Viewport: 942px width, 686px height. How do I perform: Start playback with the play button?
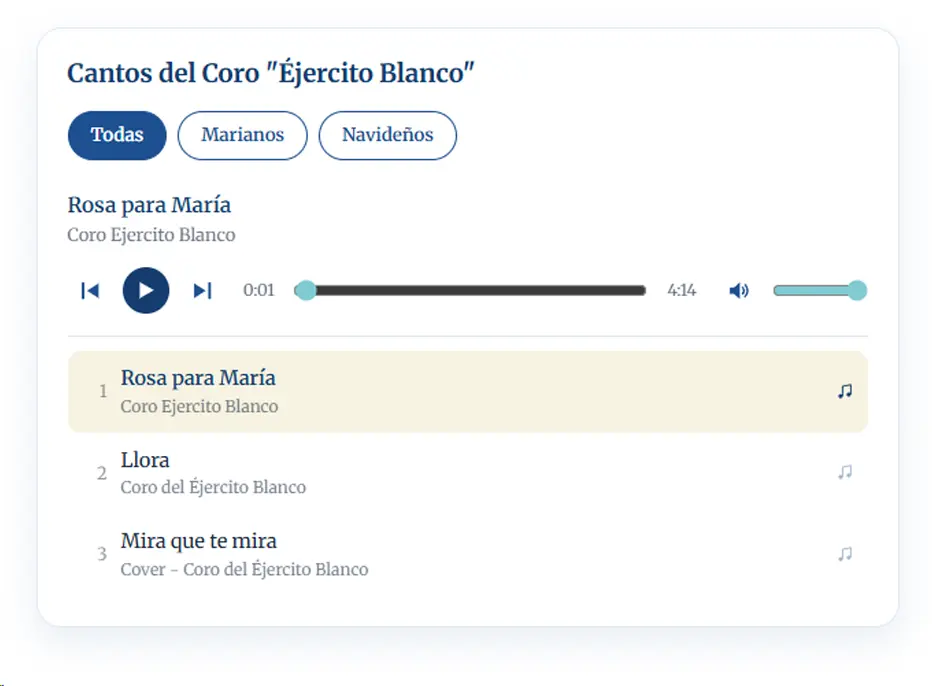[x=146, y=291]
